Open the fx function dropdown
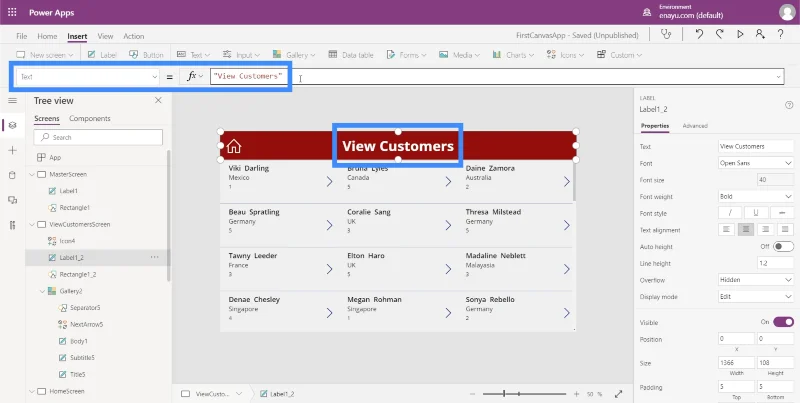The height and width of the screenshot is (403, 800). tap(194, 77)
